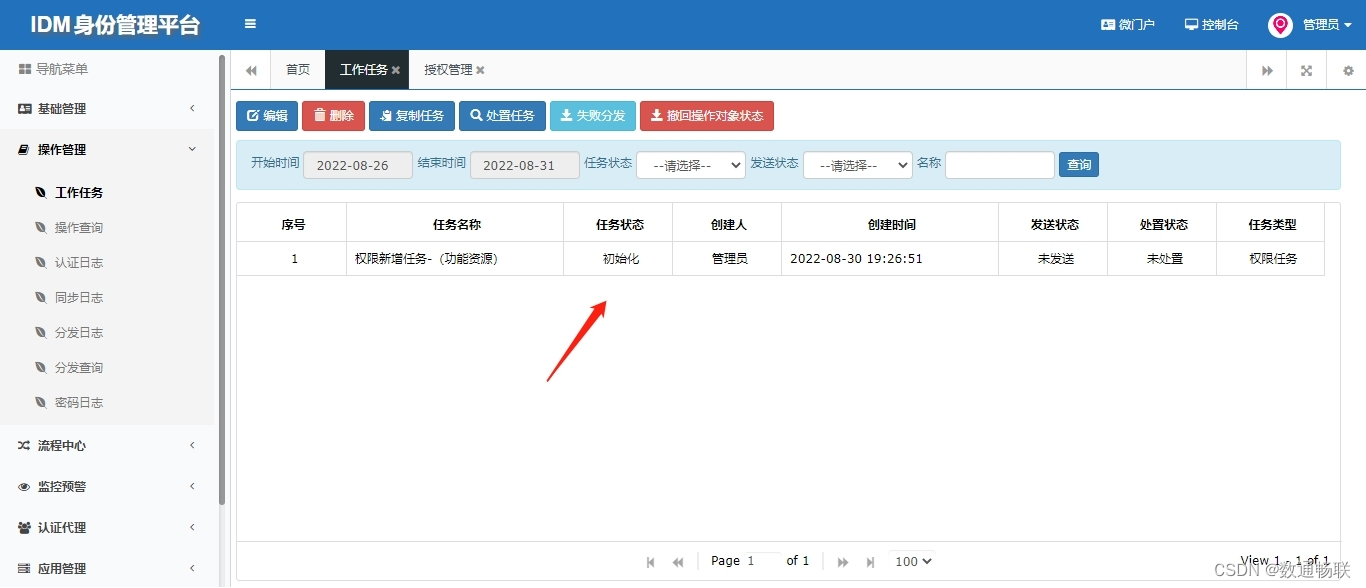Image resolution: width=1366 pixels, height=588 pixels.
Task: Expand the 应用管理 menu
Action: pos(107,569)
